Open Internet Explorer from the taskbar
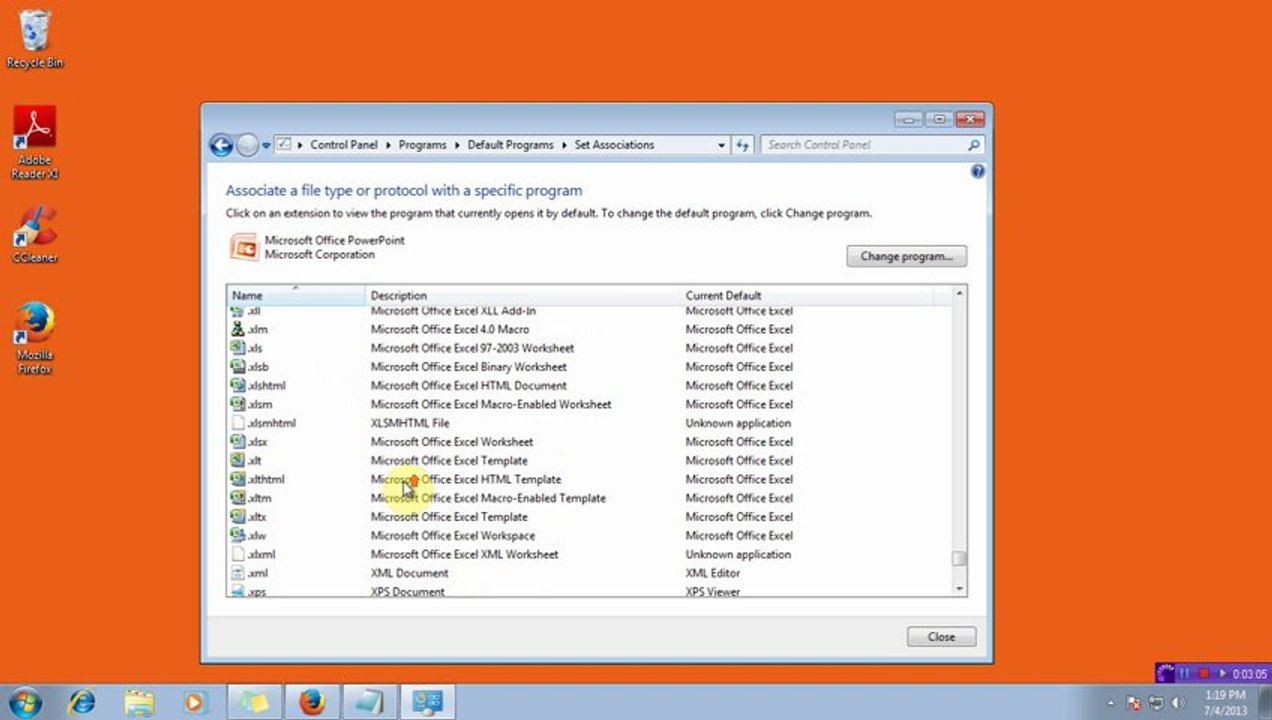 click(x=81, y=702)
